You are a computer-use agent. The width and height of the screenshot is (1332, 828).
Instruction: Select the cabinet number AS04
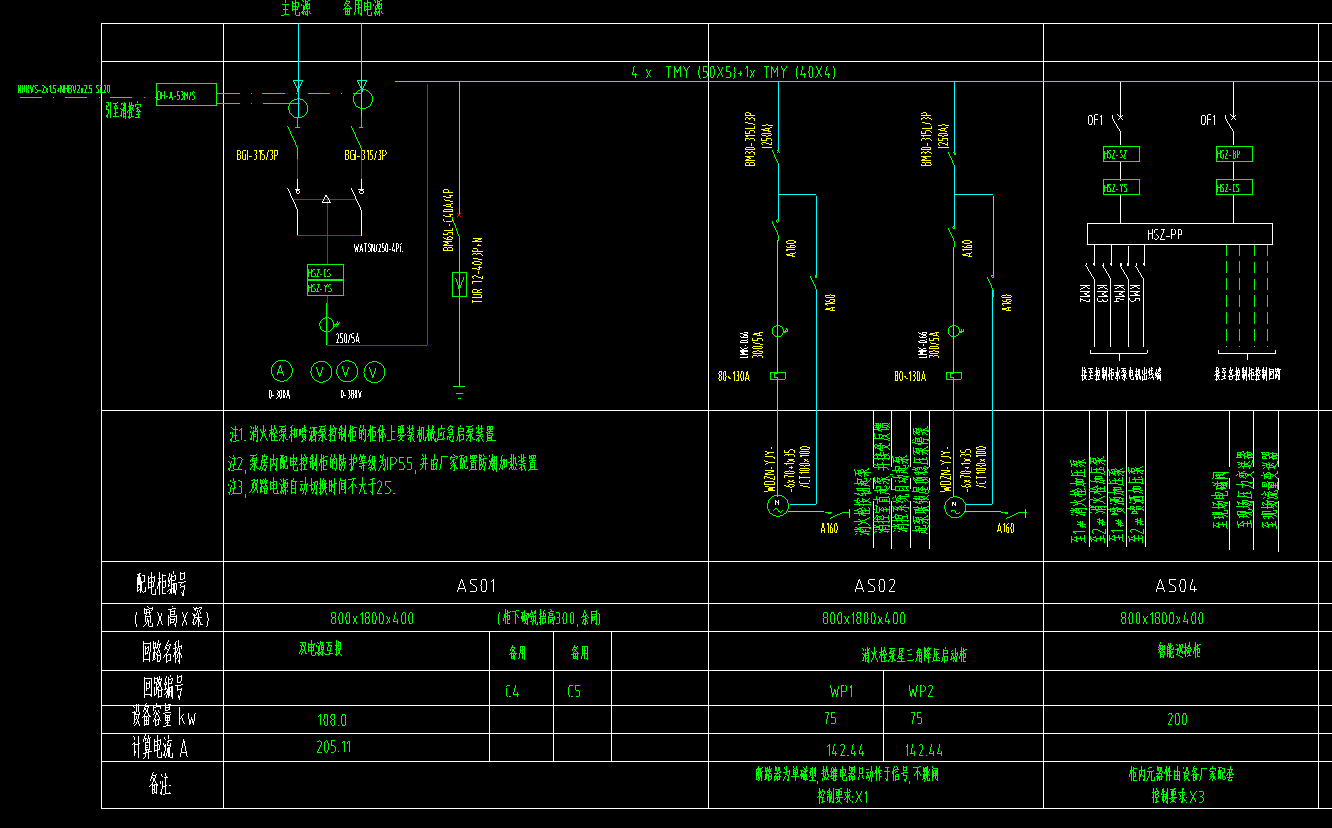[1176, 586]
